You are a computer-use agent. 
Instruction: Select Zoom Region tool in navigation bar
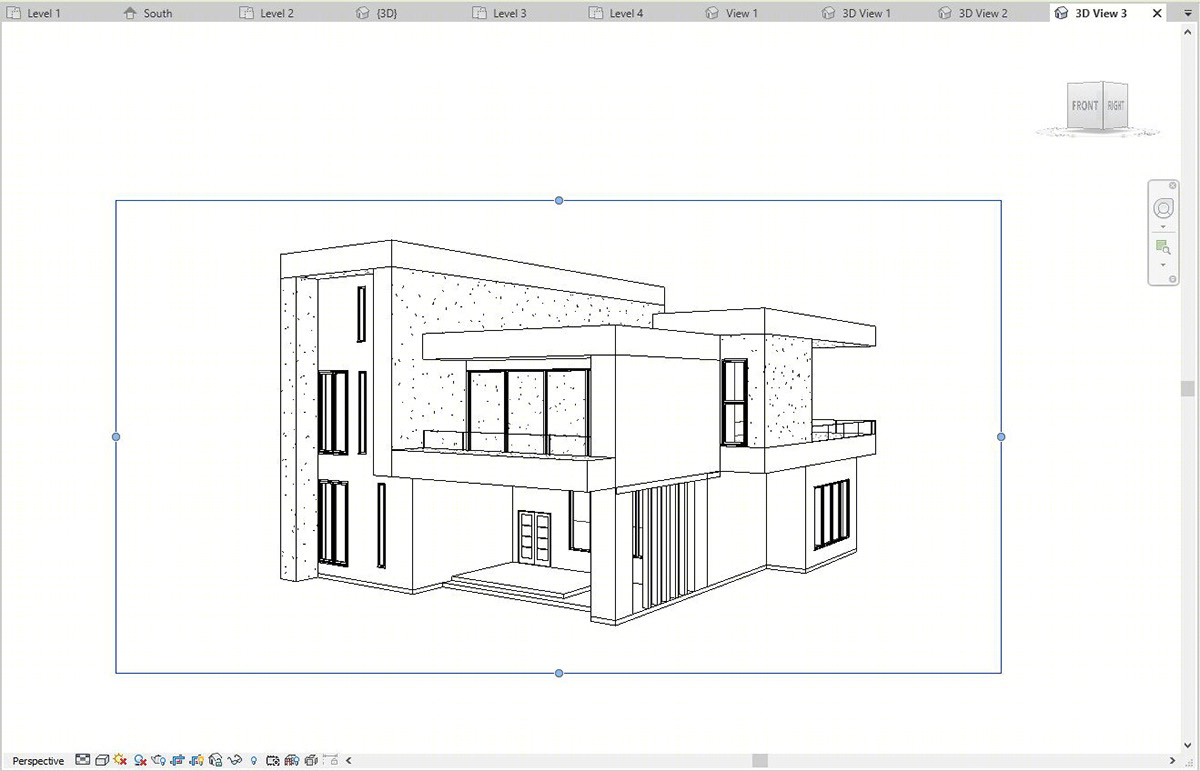(1163, 246)
